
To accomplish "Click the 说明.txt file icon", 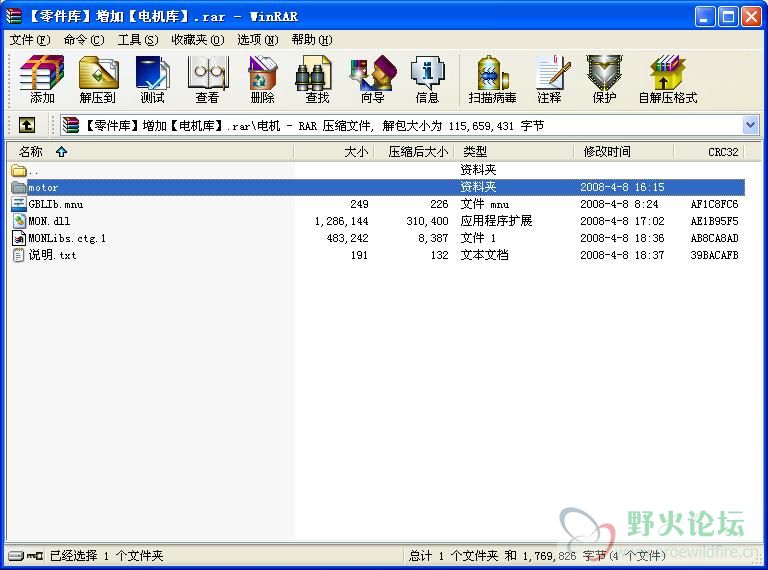I will 19,255.
